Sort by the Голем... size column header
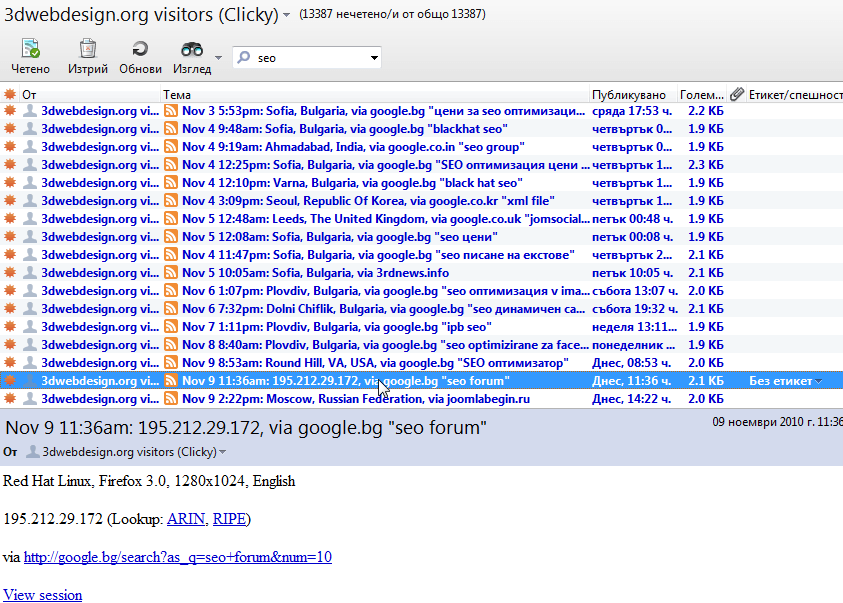This screenshot has height=603, width=843. (702, 95)
